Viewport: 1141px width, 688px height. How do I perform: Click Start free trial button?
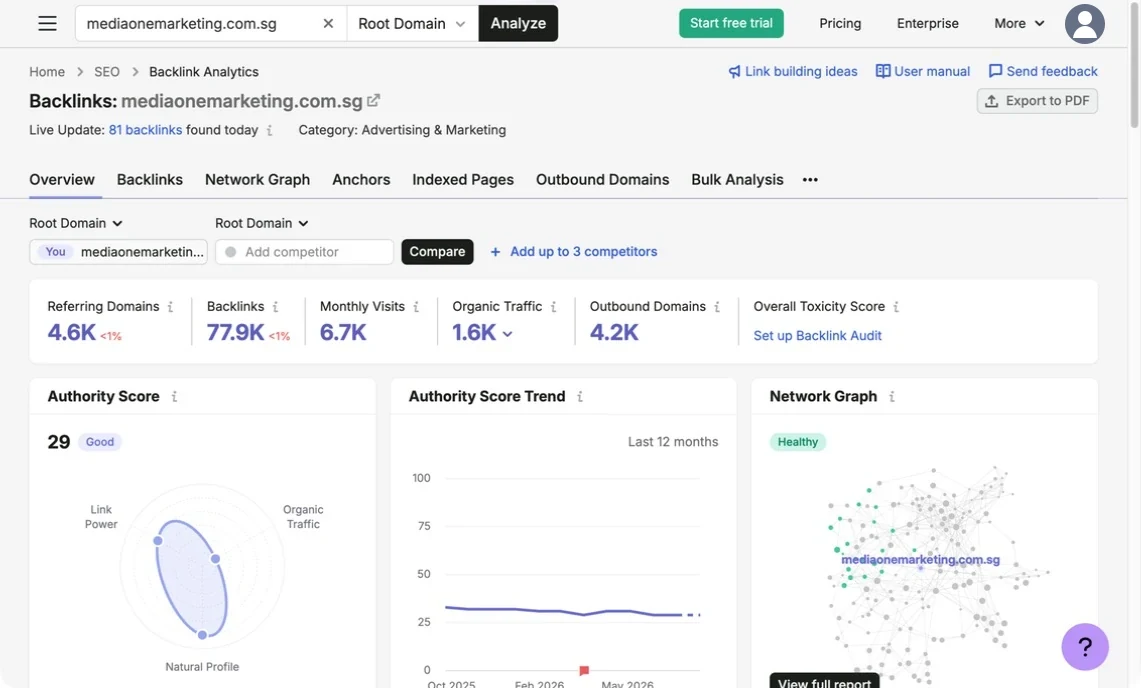coord(731,23)
